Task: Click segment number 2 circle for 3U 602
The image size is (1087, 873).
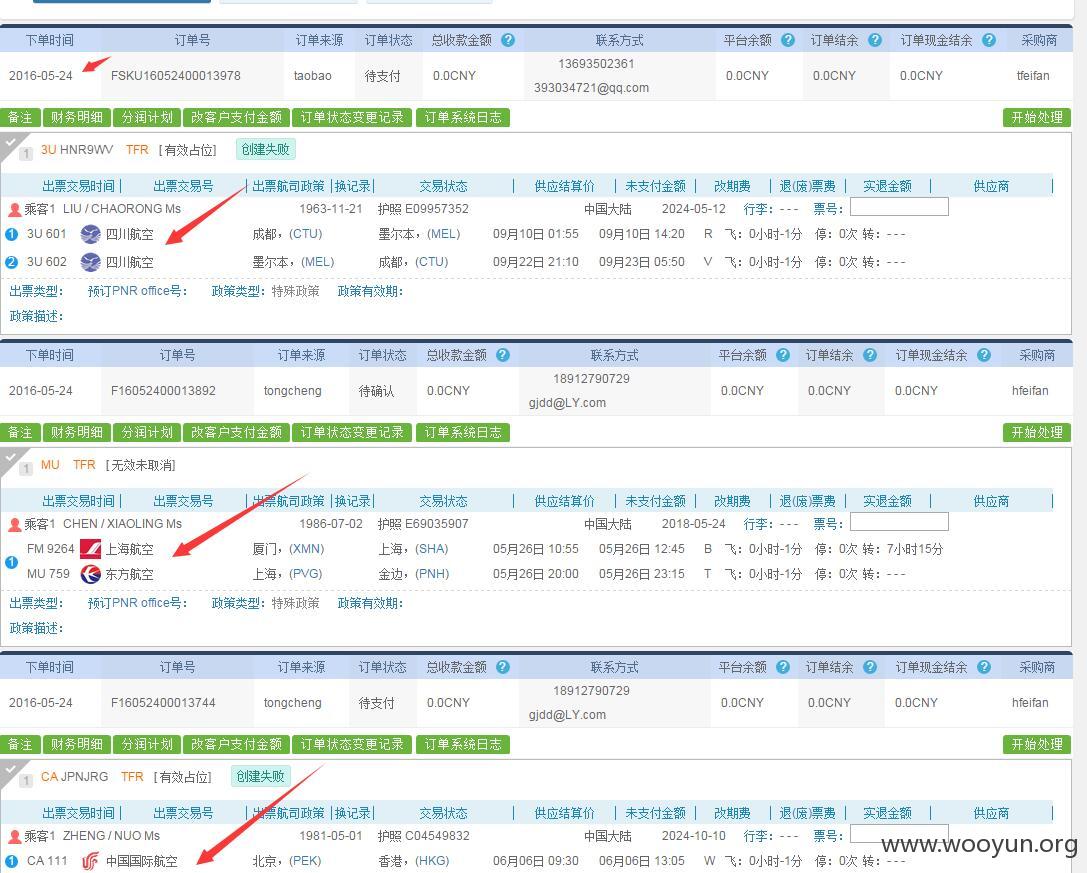Action: [11, 262]
